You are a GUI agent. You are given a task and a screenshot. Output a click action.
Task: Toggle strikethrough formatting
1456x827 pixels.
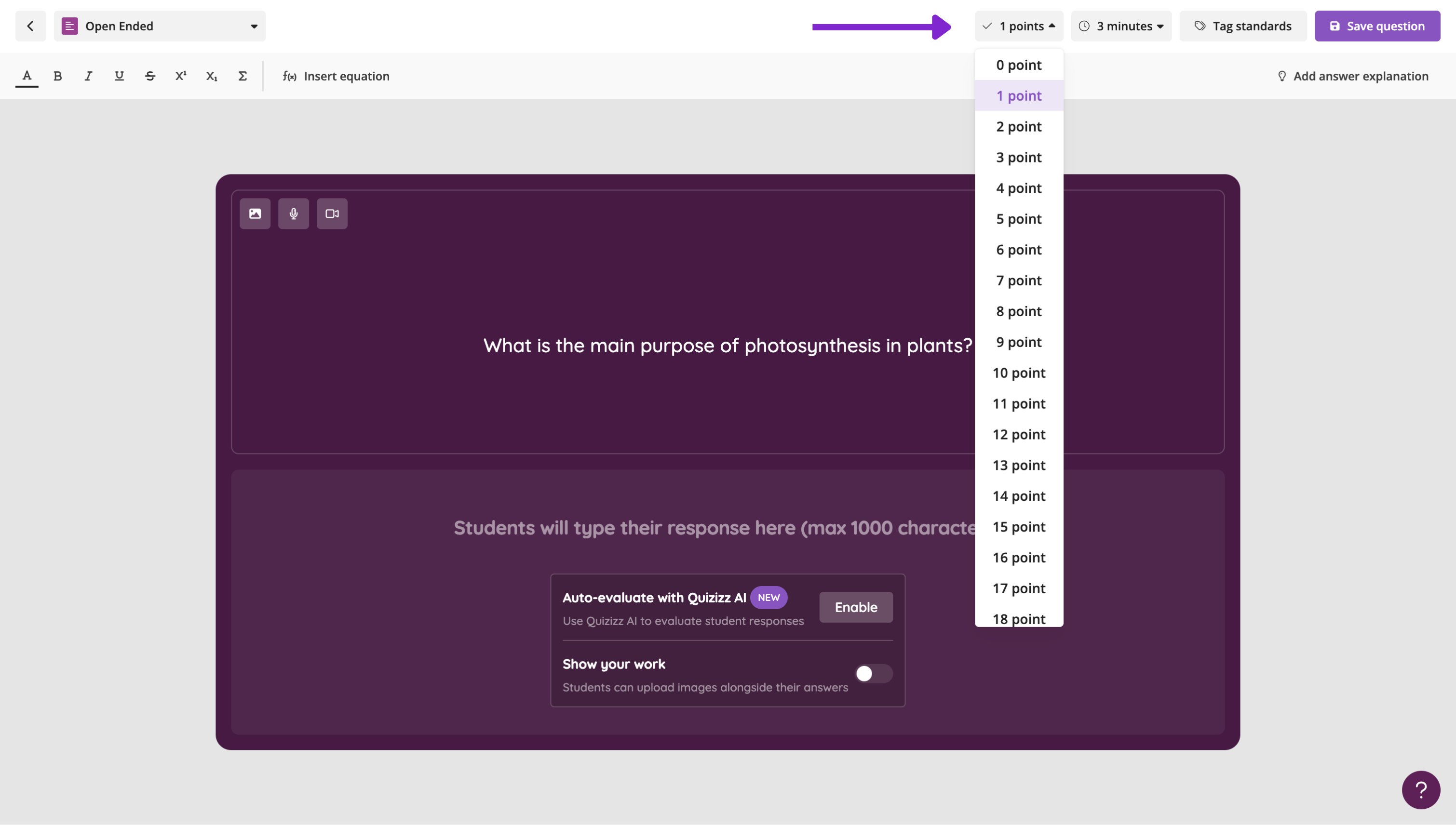(150, 76)
